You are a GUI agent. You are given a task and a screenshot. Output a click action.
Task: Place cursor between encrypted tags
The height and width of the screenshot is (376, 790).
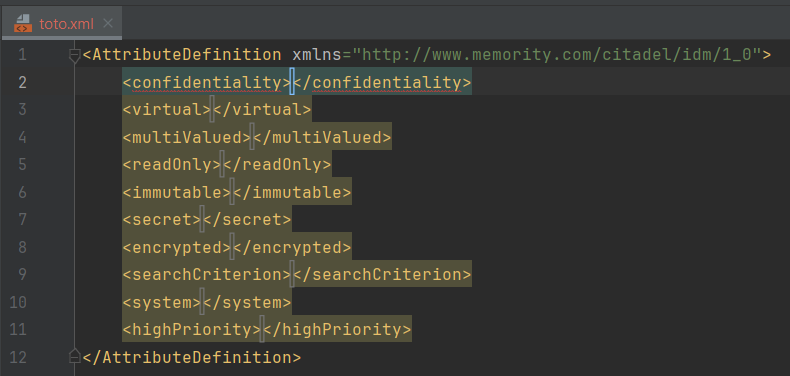coord(232,247)
